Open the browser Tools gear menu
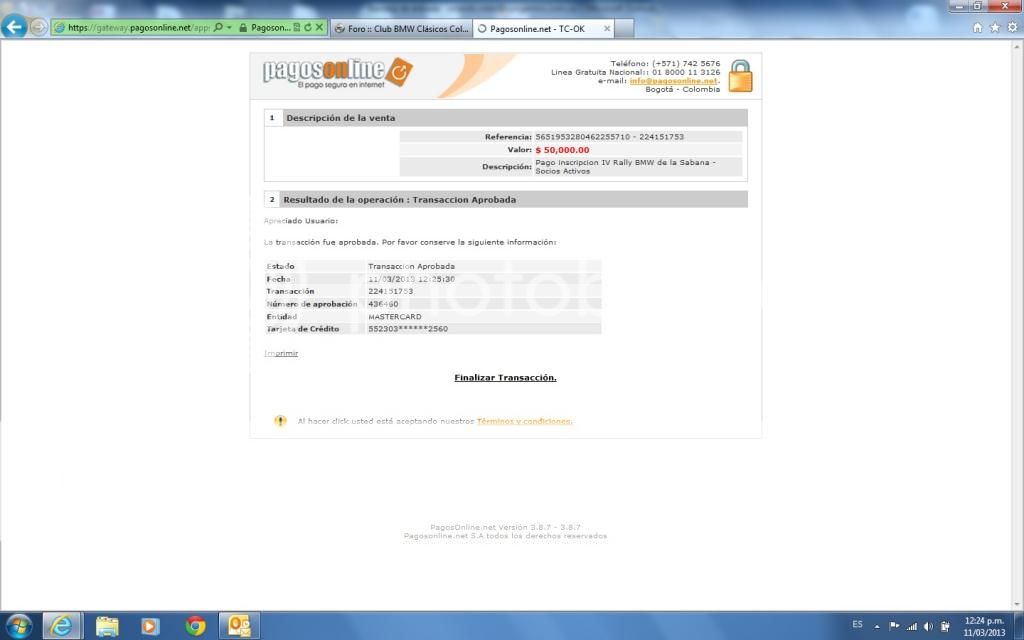1024x640 pixels. click(1012, 27)
